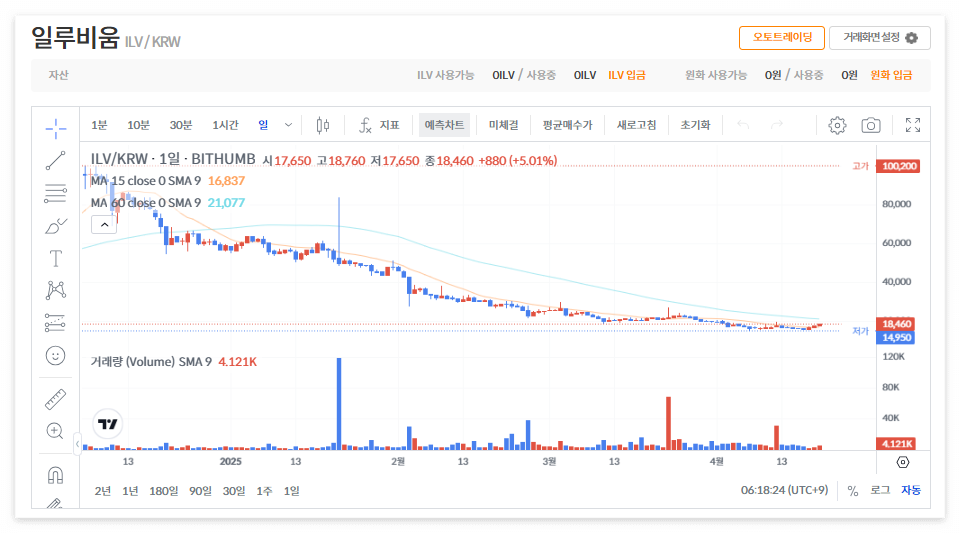This screenshot has height=533, width=960.
Task: Redo the chart action
Action: pos(776,125)
